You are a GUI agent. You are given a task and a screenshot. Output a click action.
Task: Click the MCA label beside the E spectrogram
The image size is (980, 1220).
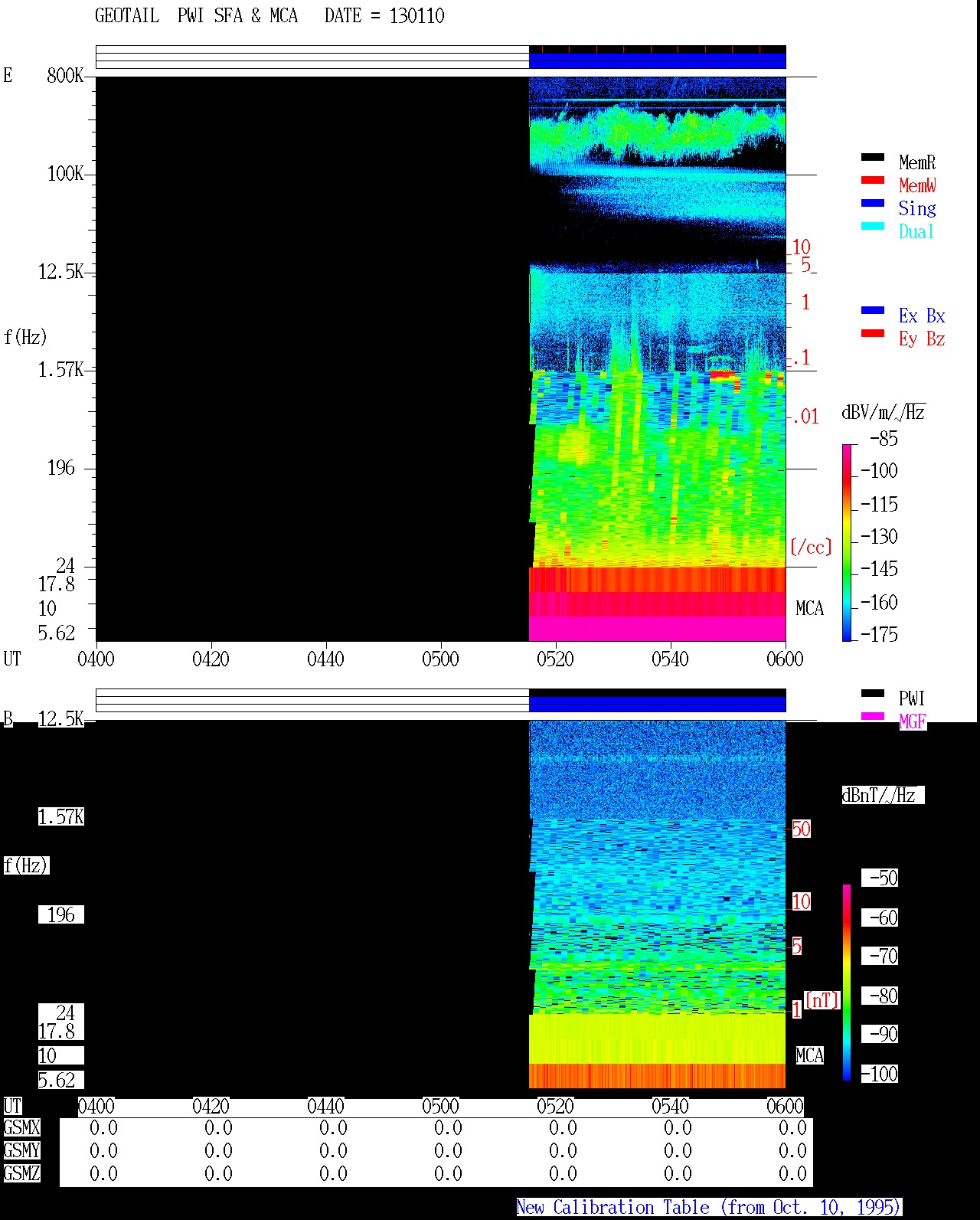click(809, 608)
